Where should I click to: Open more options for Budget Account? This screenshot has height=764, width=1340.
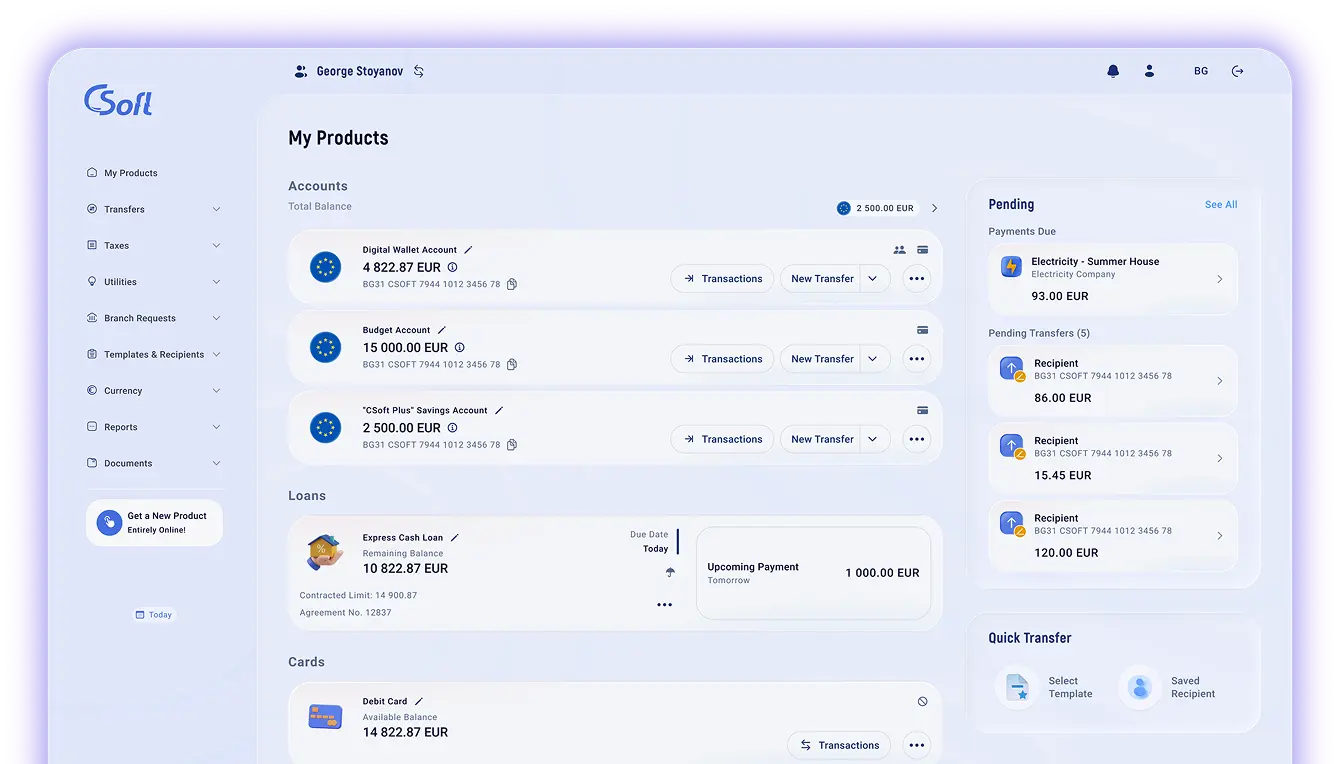pos(917,359)
